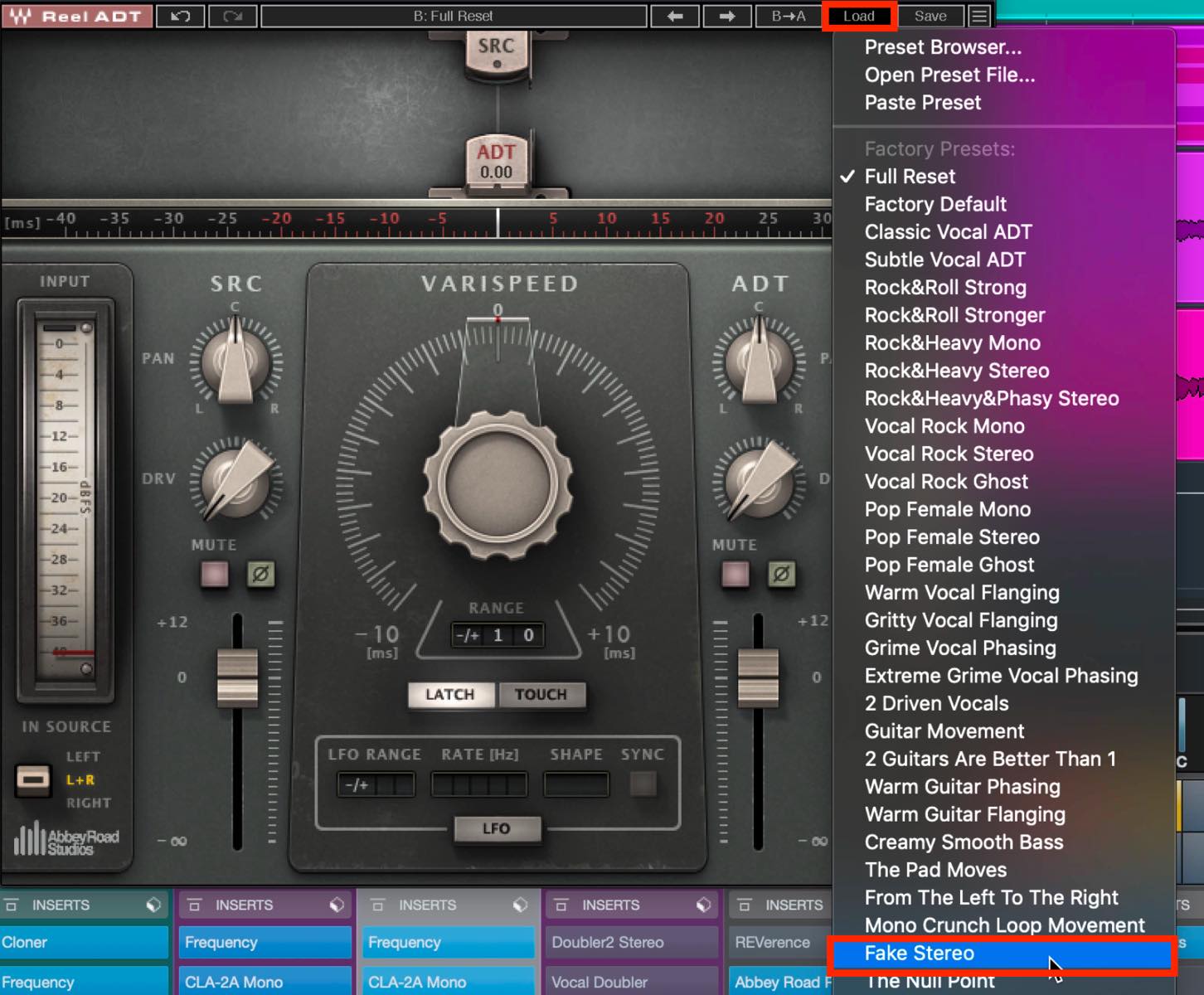Open the Load preset menu
This screenshot has width=1204, height=995.
coord(859,16)
